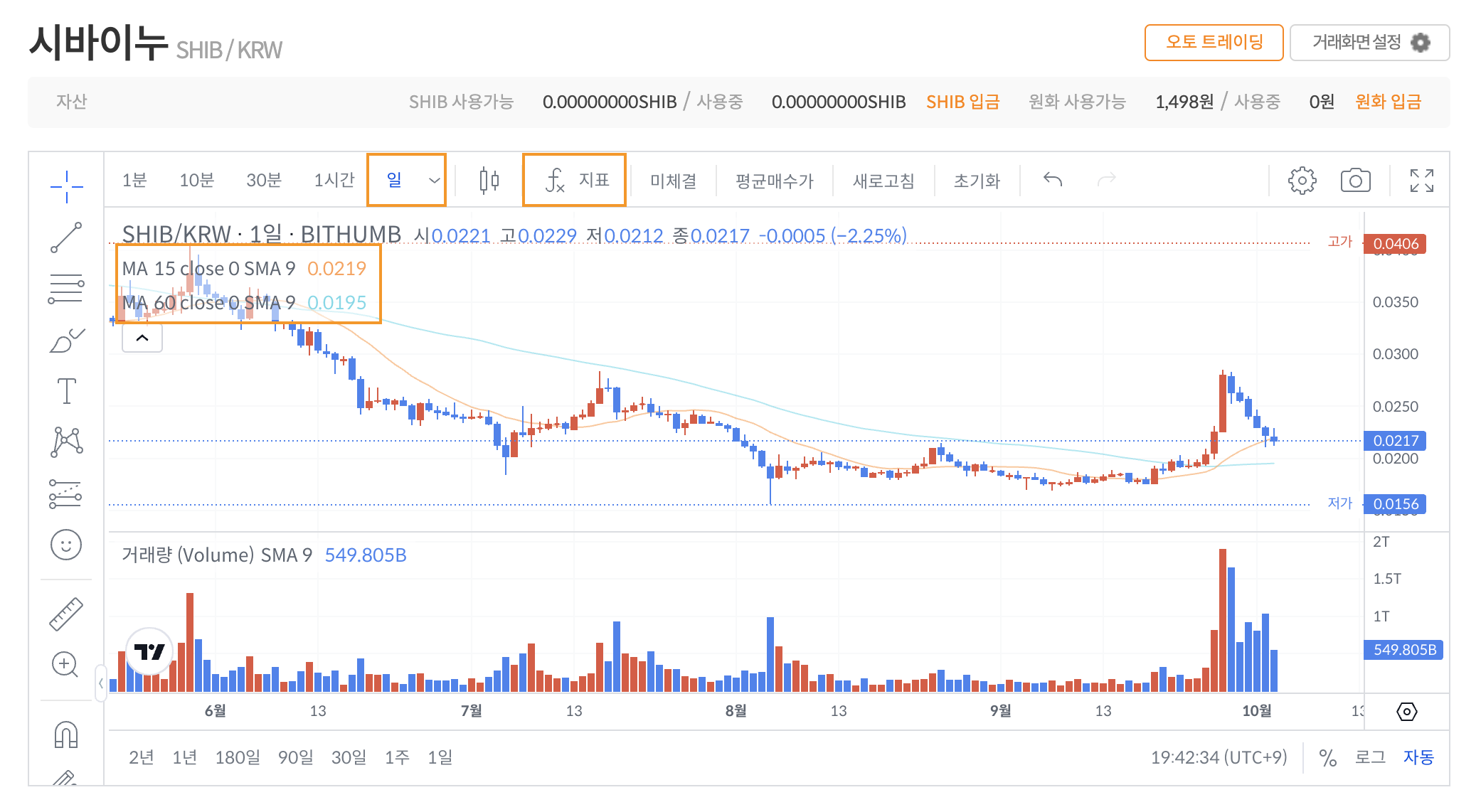The height and width of the screenshot is (812, 1481).
Task: Select the brush drawing tool
Action: click(x=66, y=341)
